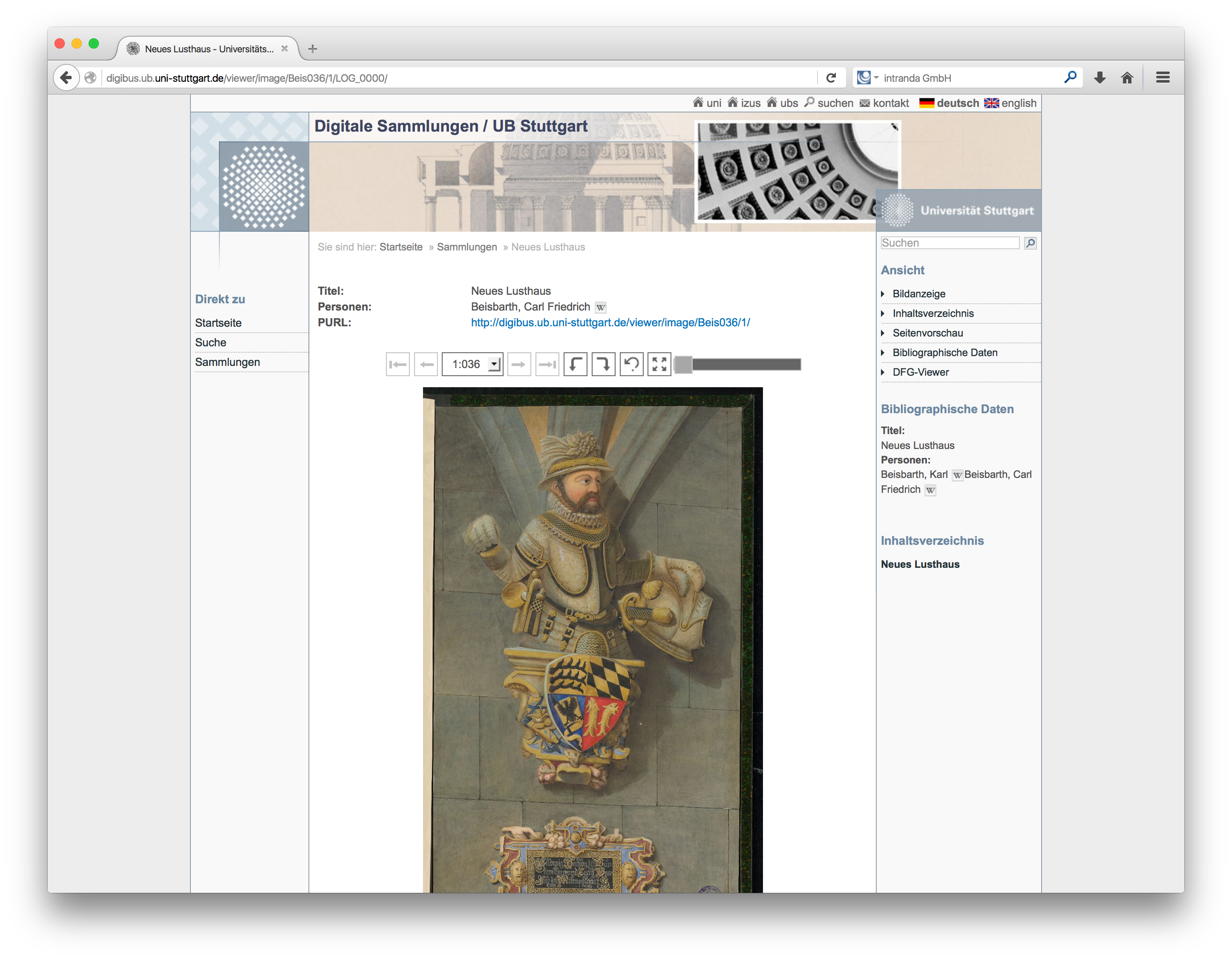Click Sammlungen breadcrumb link
The width and height of the screenshot is (1232, 961).
[467, 247]
